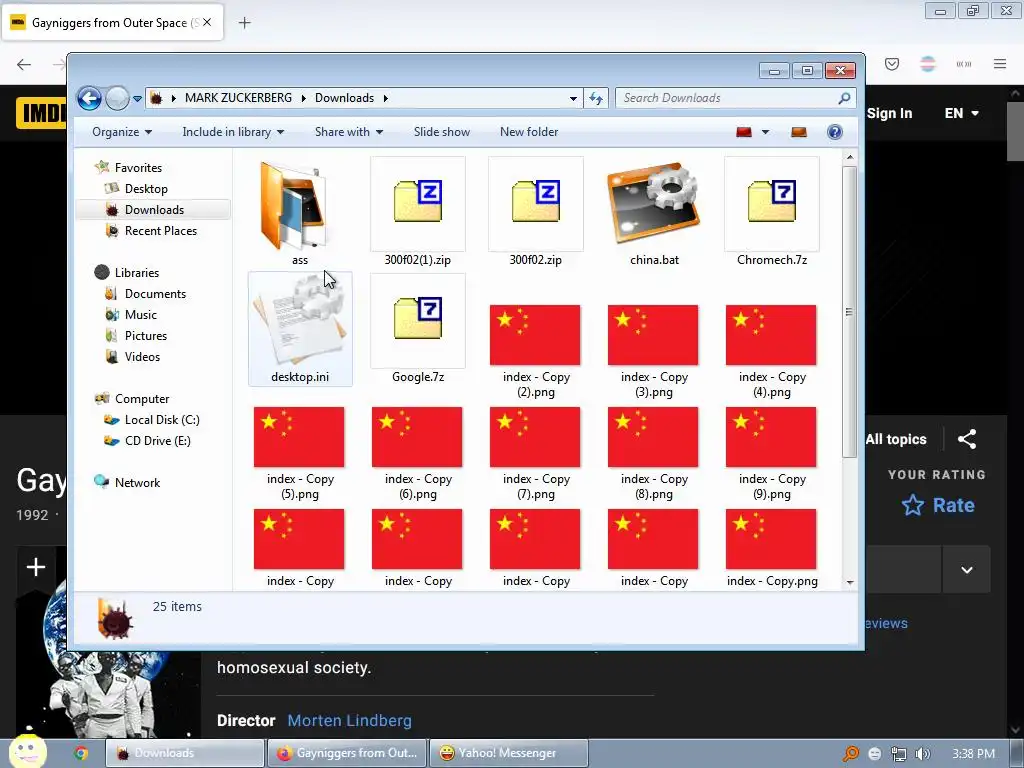Open Morten Lindberg director link
Image resolution: width=1024 pixels, height=768 pixels.
coord(349,720)
